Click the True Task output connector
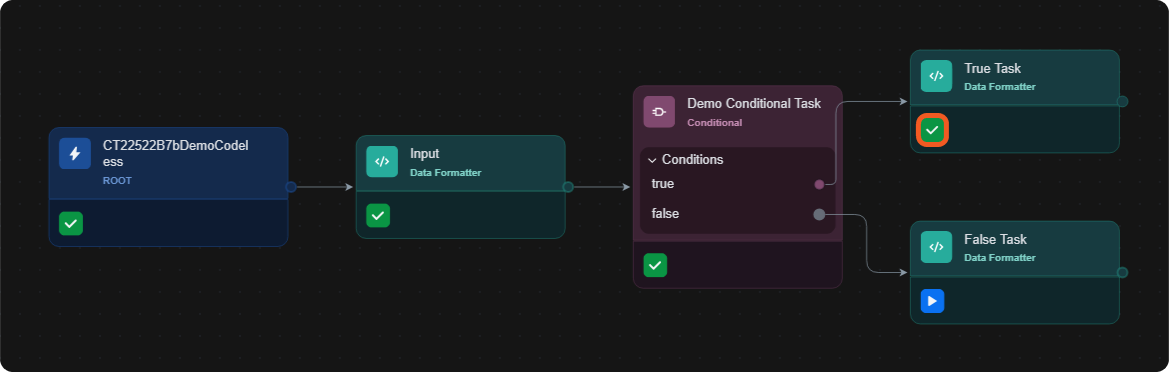 point(1122,101)
